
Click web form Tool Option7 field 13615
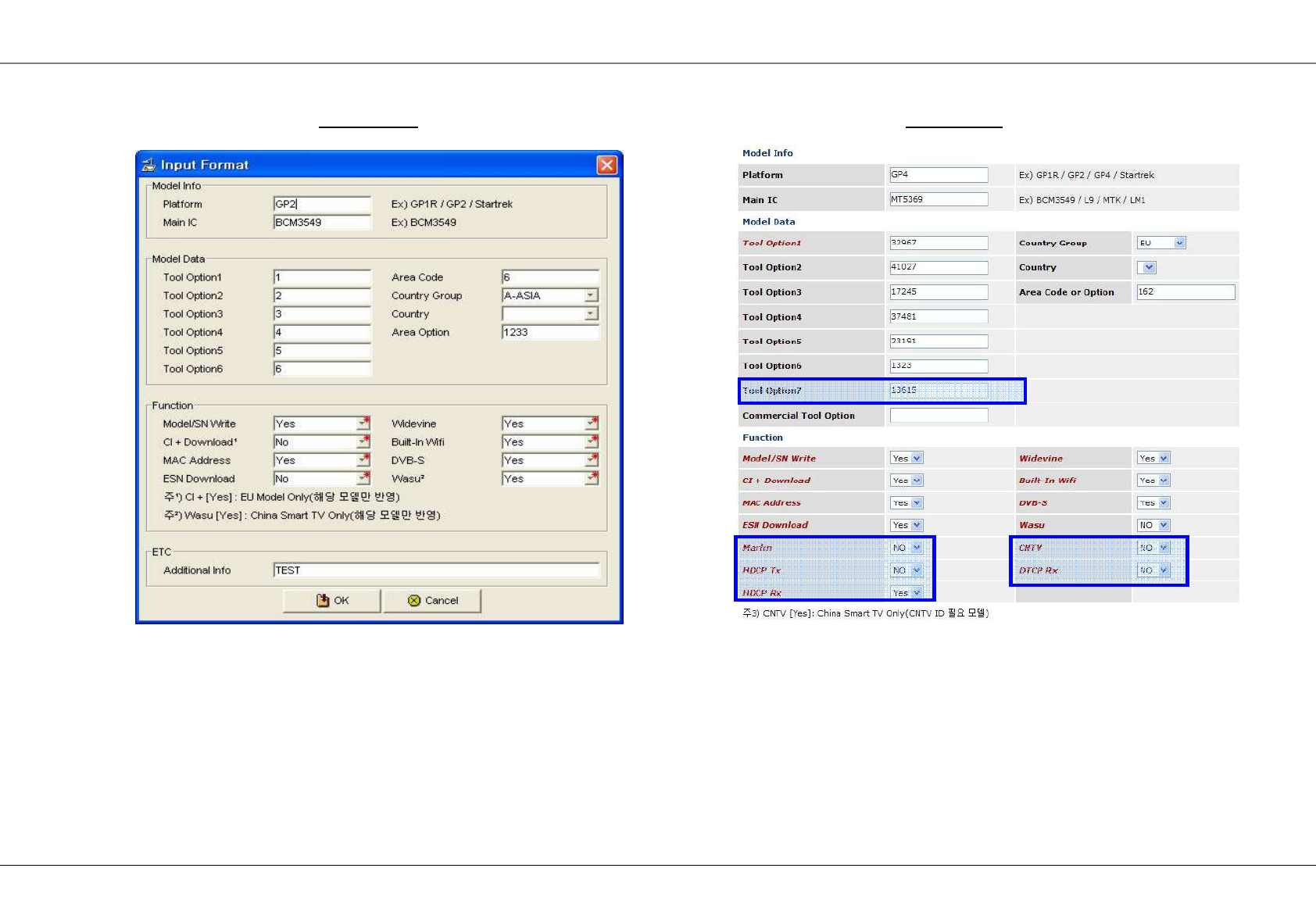pyautogui.click(x=939, y=391)
